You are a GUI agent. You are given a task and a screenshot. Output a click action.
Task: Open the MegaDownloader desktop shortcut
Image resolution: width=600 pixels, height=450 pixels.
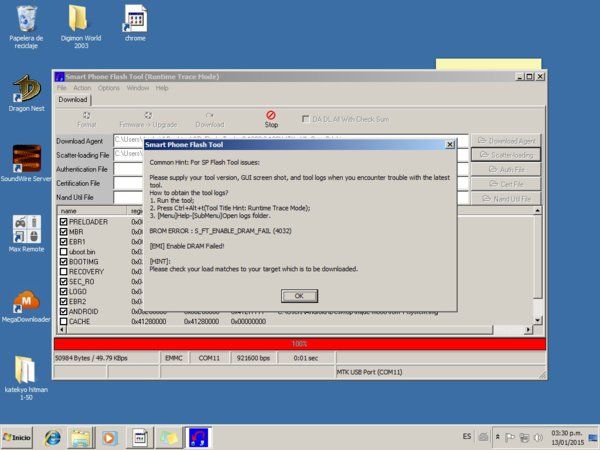point(26,306)
